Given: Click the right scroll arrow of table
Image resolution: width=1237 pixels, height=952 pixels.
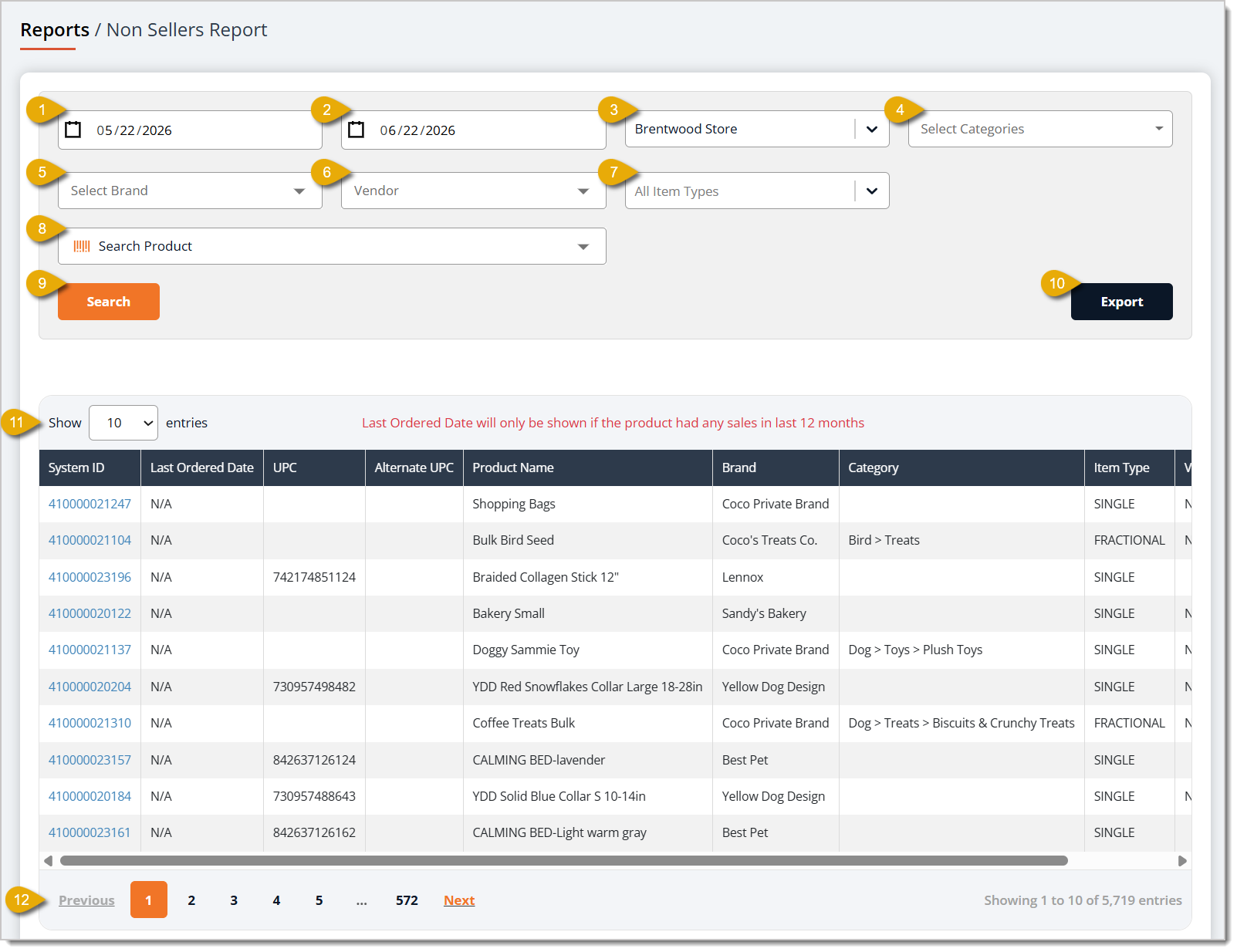Looking at the screenshot, I should point(1182,861).
